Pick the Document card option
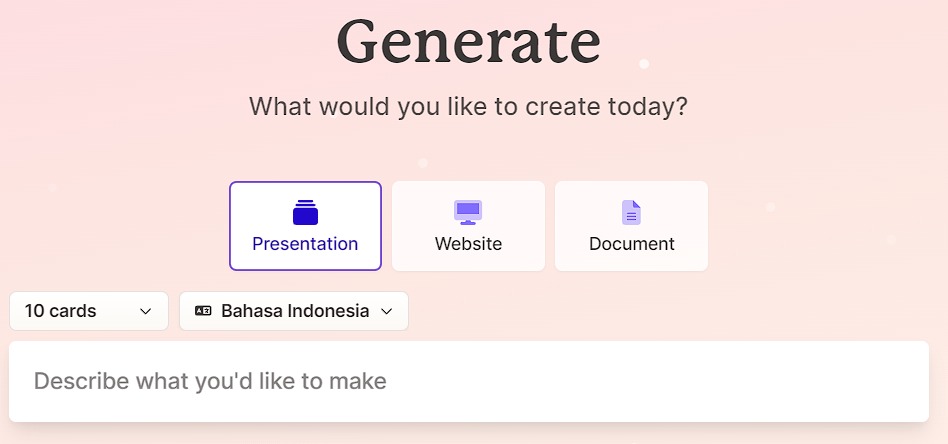 click(631, 226)
